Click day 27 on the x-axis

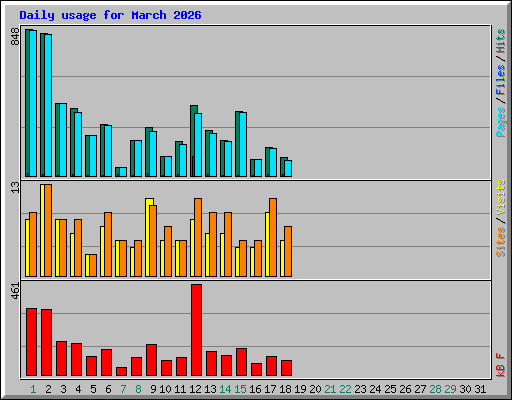tap(420, 389)
